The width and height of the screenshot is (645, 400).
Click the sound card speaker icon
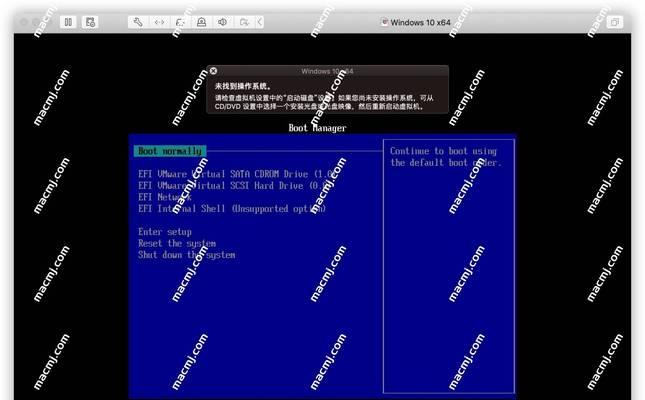pyautogui.click(x=223, y=22)
